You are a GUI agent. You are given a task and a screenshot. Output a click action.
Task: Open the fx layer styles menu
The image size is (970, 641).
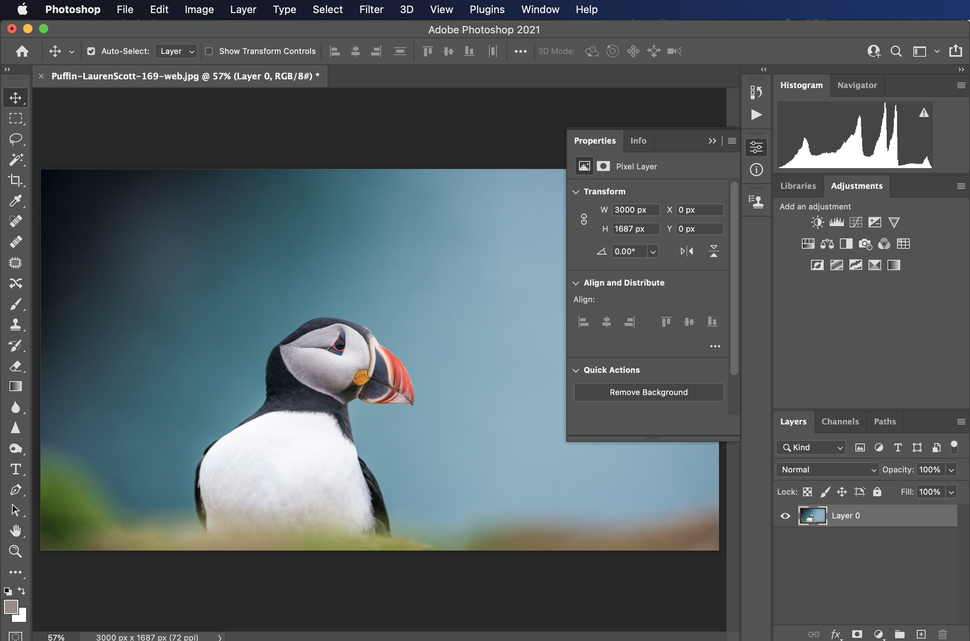[x=836, y=634]
